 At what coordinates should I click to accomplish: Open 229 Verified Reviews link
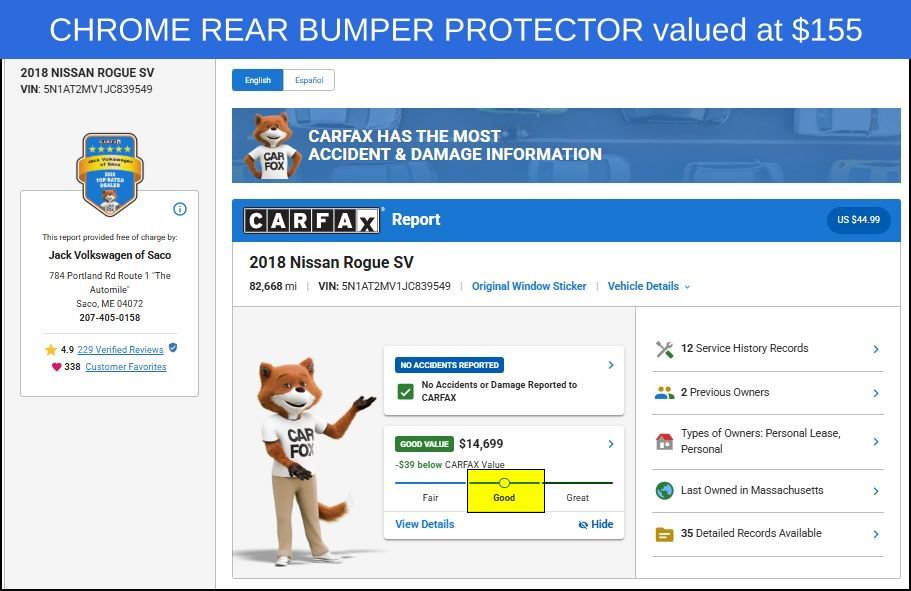pyautogui.click(x=120, y=350)
